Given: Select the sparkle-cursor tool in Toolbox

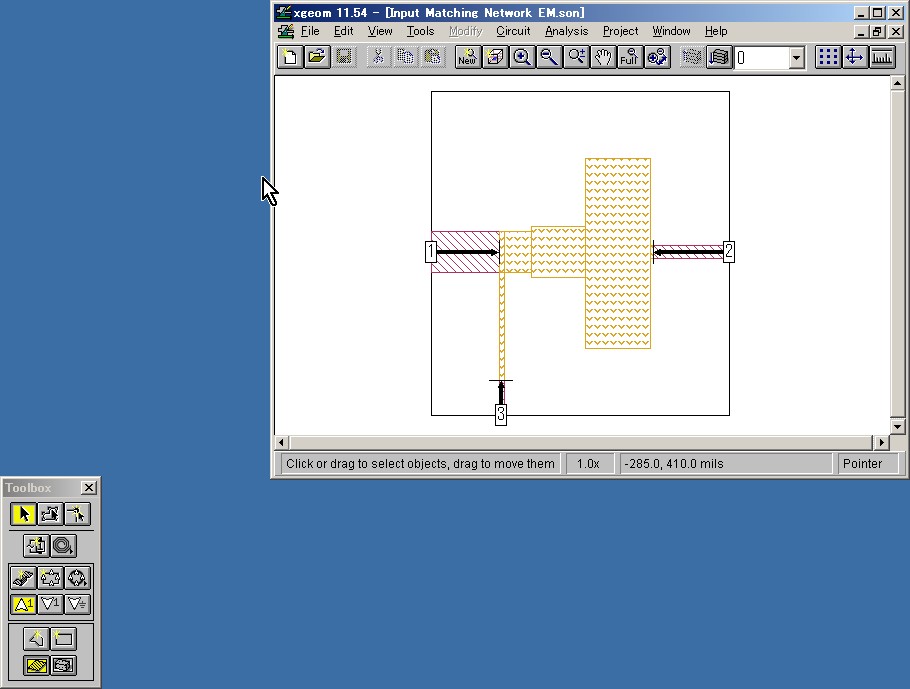Looking at the screenshot, I should (77, 514).
